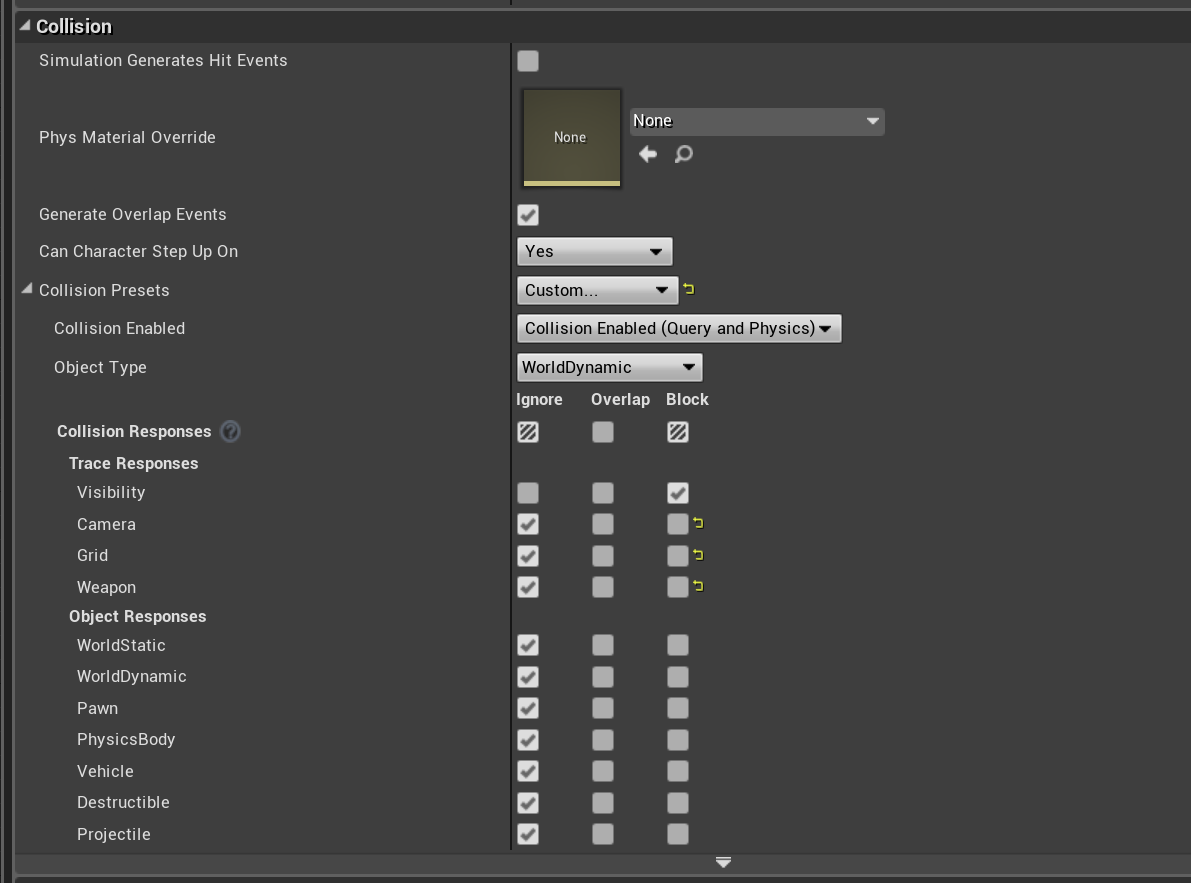
Task: Click the advanced expand arrow at bottom
Action: click(723, 862)
